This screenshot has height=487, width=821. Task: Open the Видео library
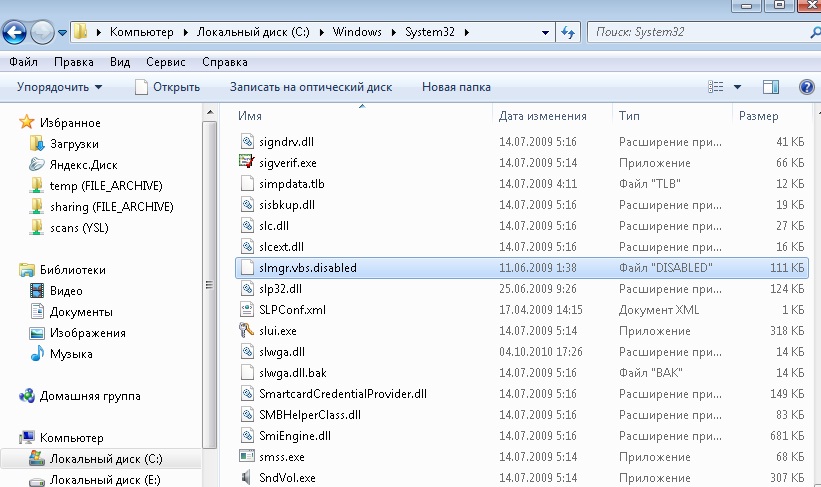coord(66,291)
